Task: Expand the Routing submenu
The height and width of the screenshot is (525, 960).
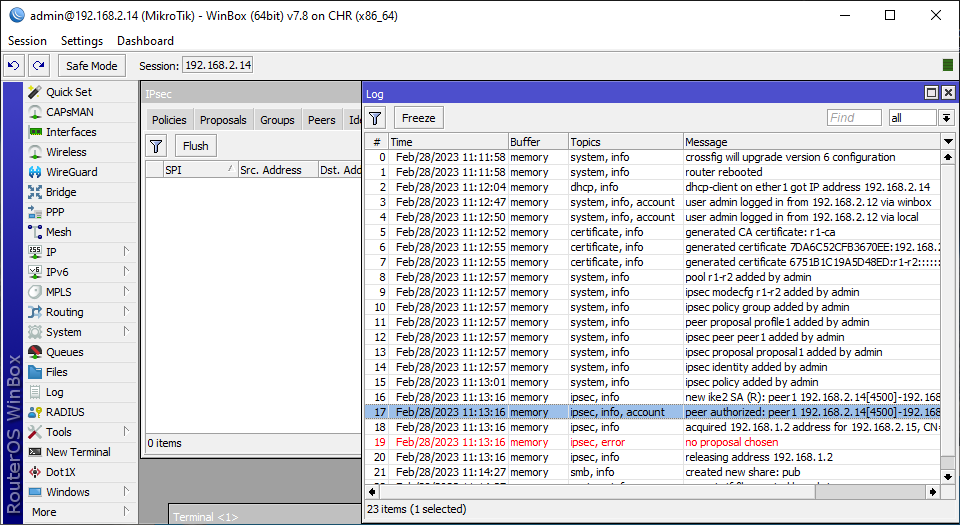Action: point(126,311)
